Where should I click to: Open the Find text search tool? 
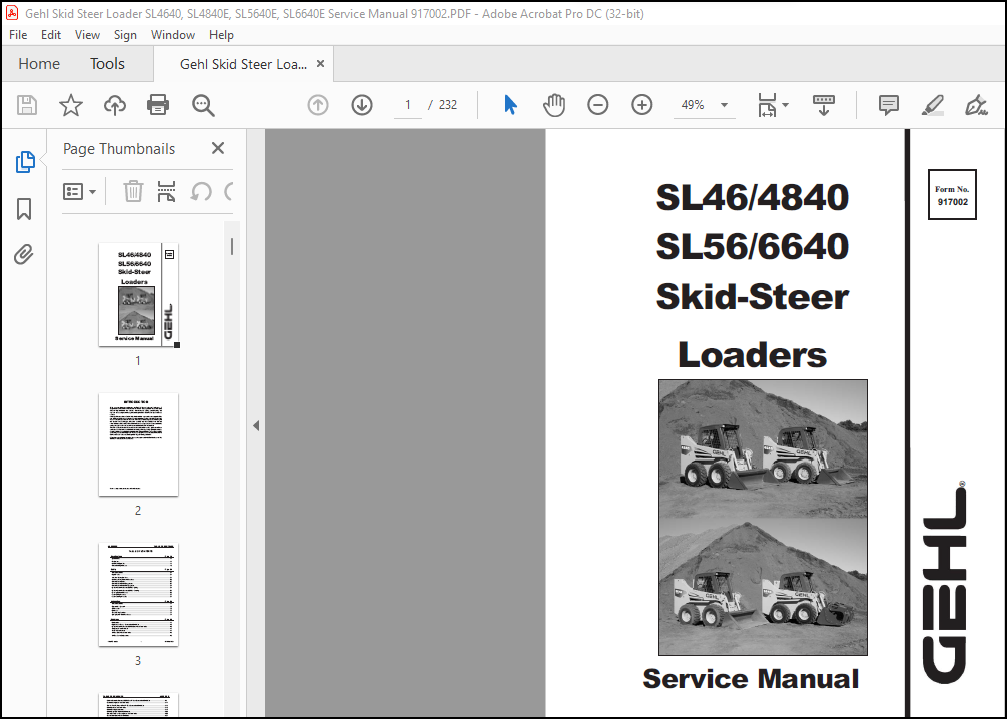pos(203,105)
